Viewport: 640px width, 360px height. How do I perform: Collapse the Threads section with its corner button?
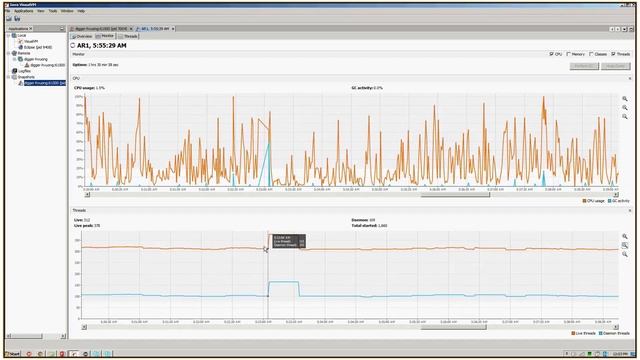pyautogui.click(x=630, y=211)
